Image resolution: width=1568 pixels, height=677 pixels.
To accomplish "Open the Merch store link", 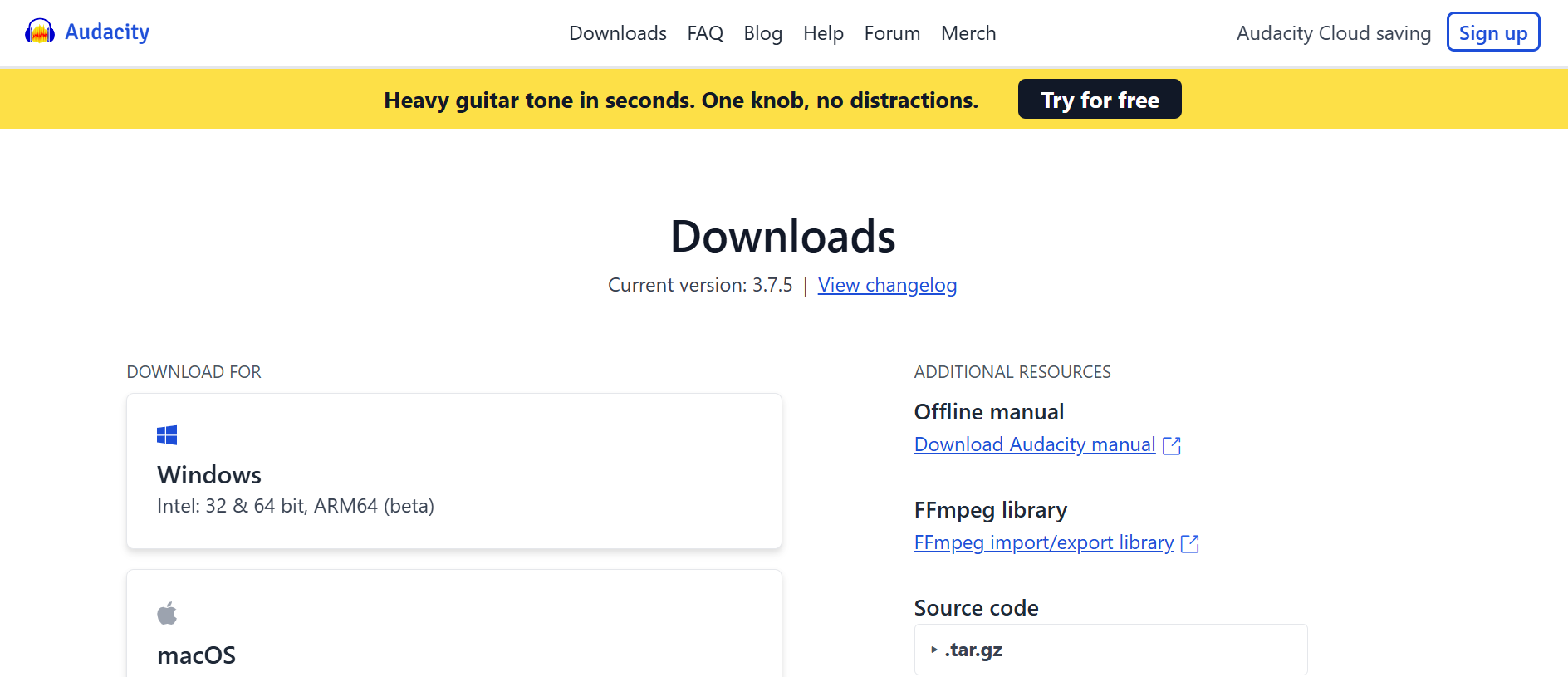I will pyautogui.click(x=968, y=33).
